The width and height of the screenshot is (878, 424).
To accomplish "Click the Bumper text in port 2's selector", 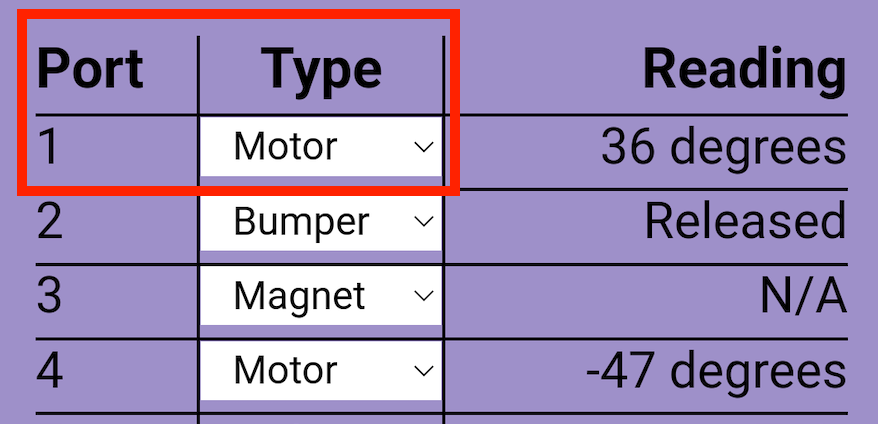I will (x=301, y=222).
